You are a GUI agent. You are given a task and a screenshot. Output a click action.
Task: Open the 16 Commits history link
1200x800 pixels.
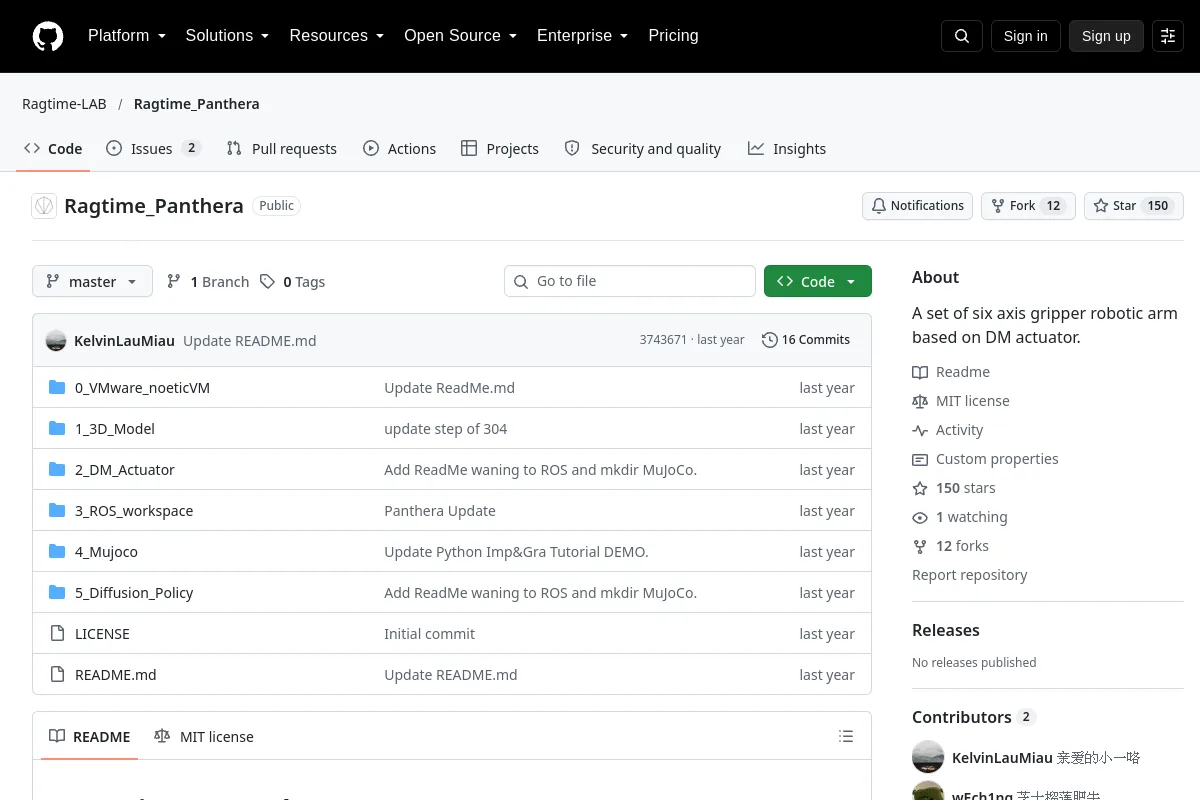(x=806, y=340)
